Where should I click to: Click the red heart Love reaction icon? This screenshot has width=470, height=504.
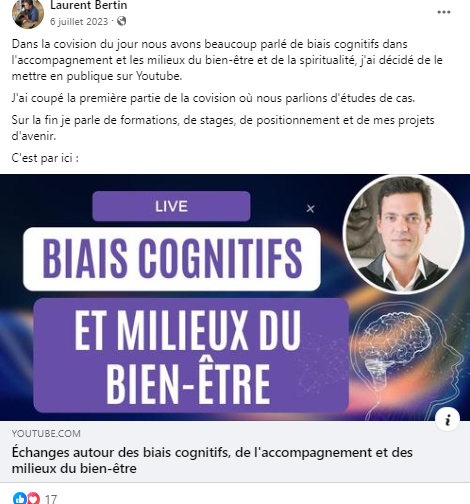pyautogui.click(x=33, y=498)
